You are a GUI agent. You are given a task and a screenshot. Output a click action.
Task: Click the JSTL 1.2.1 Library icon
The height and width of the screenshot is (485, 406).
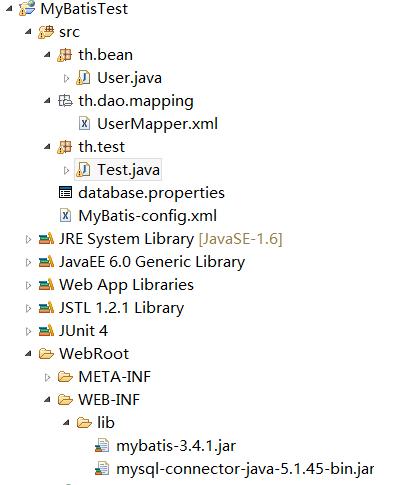pos(46,308)
